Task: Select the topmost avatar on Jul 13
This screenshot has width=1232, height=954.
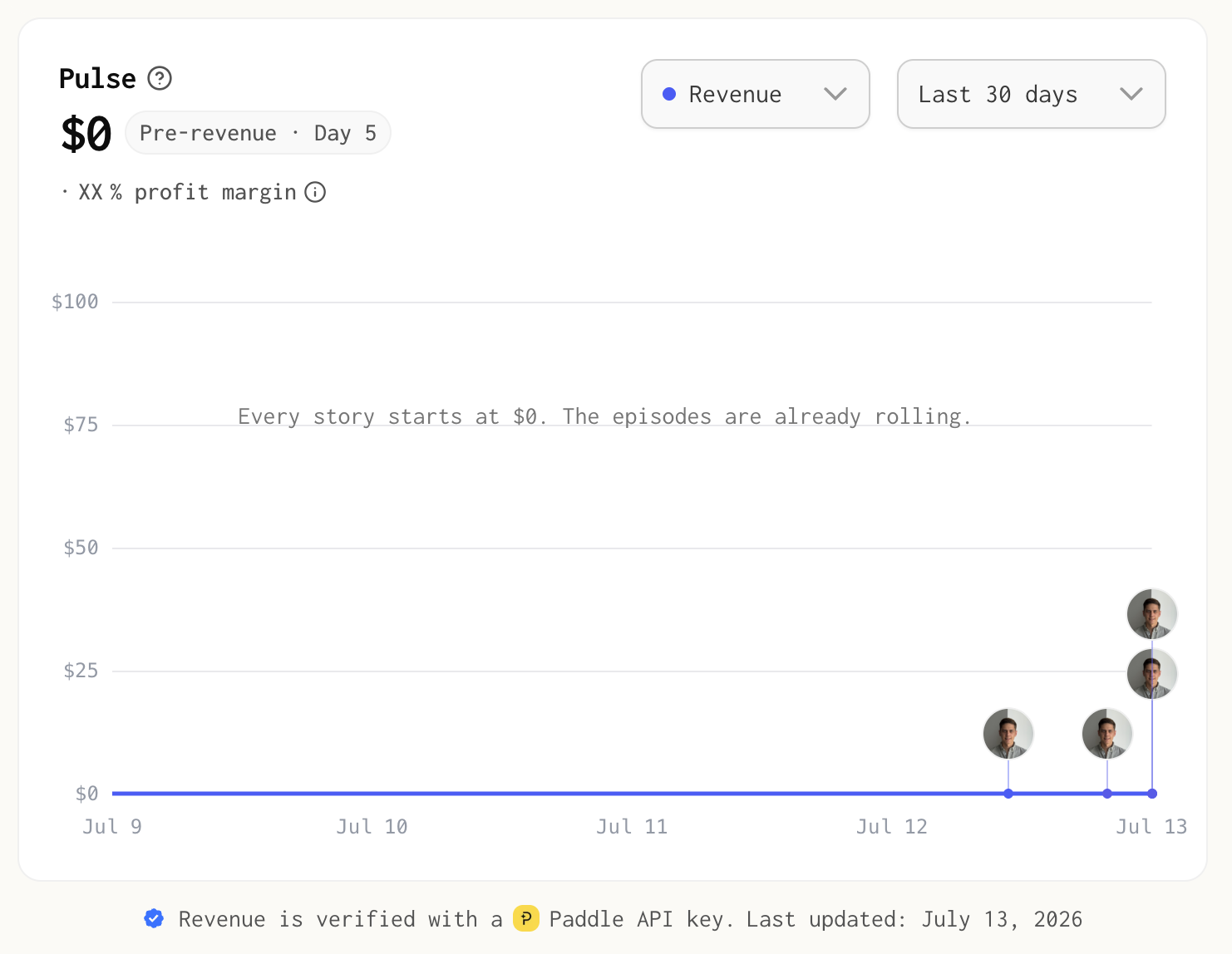Action: (1152, 614)
